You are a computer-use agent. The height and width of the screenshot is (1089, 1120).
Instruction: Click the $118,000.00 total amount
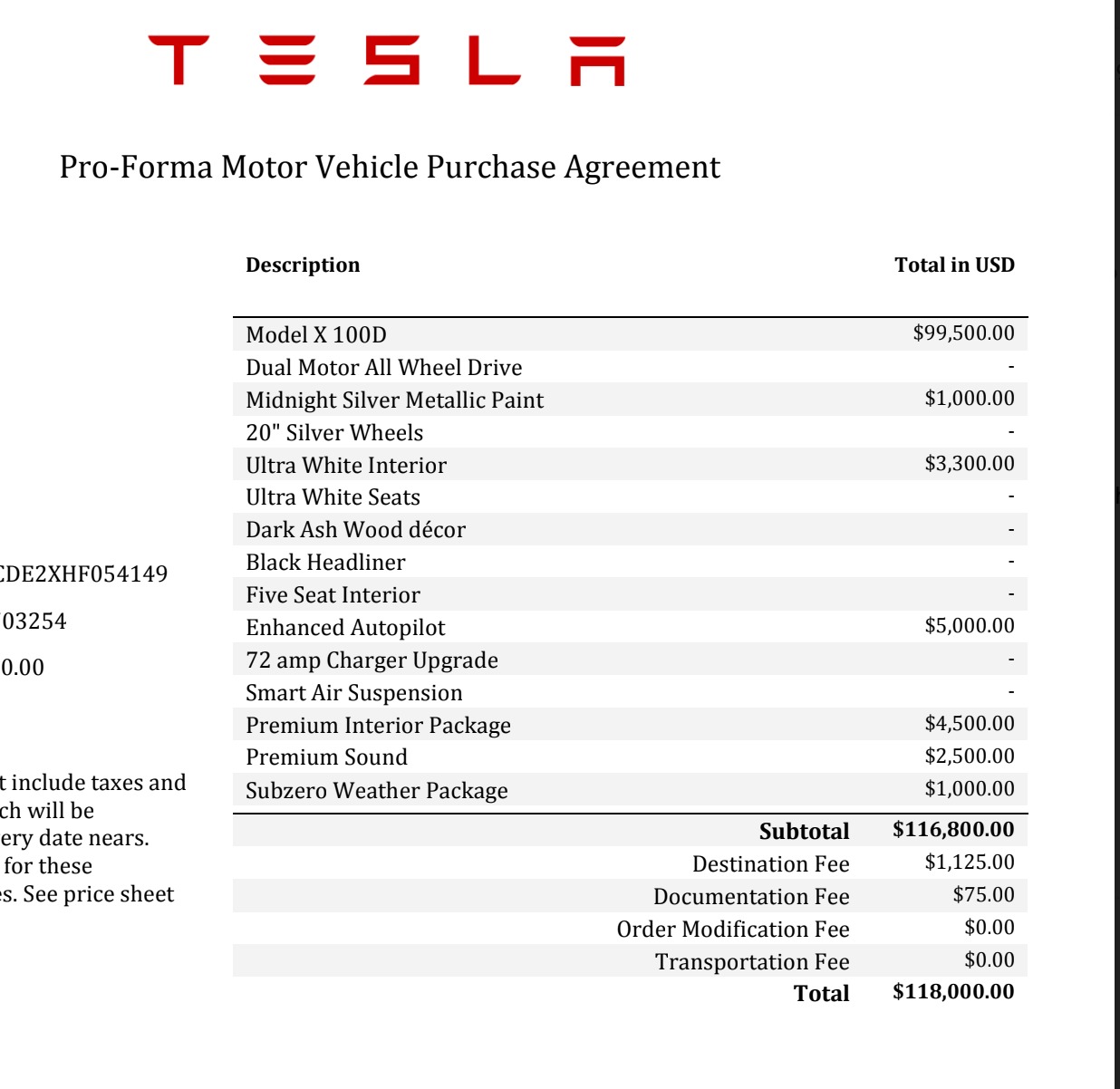(953, 992)
